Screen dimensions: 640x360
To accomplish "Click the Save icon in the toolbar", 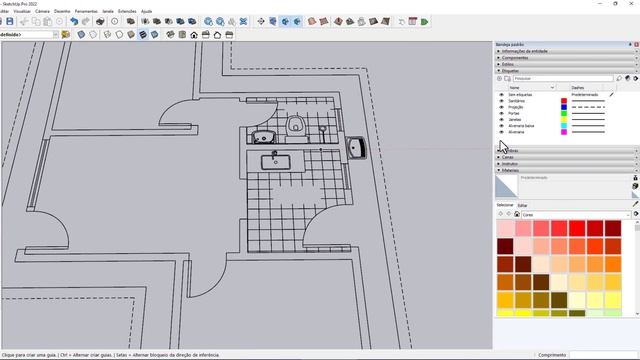I will pyautogui.click(x=10, y=21).
